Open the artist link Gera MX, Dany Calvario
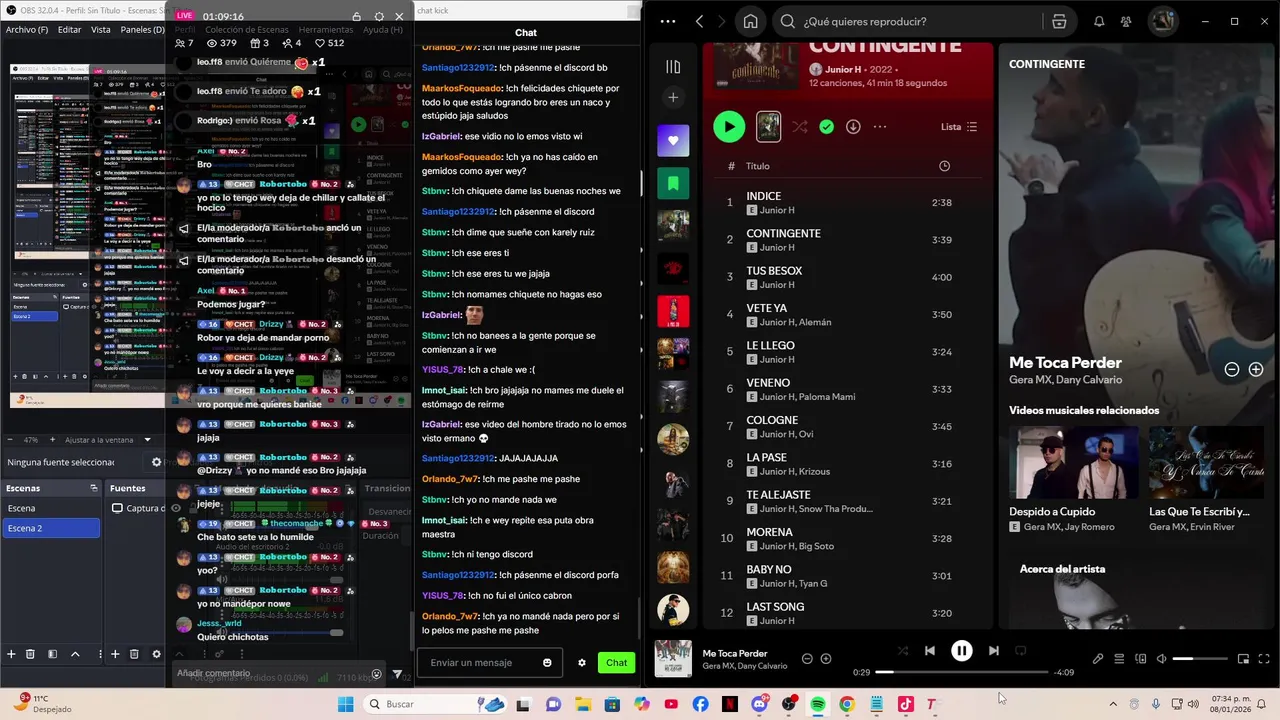This screenshot has height=720, width=1280. coord(1065,380)
